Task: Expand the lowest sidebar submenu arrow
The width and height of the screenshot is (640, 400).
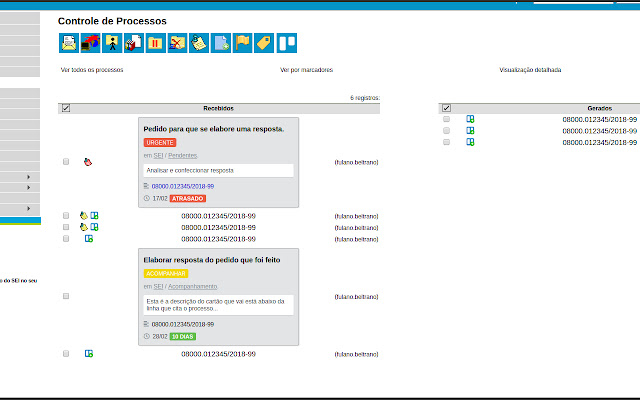Action: coord(28,209)
